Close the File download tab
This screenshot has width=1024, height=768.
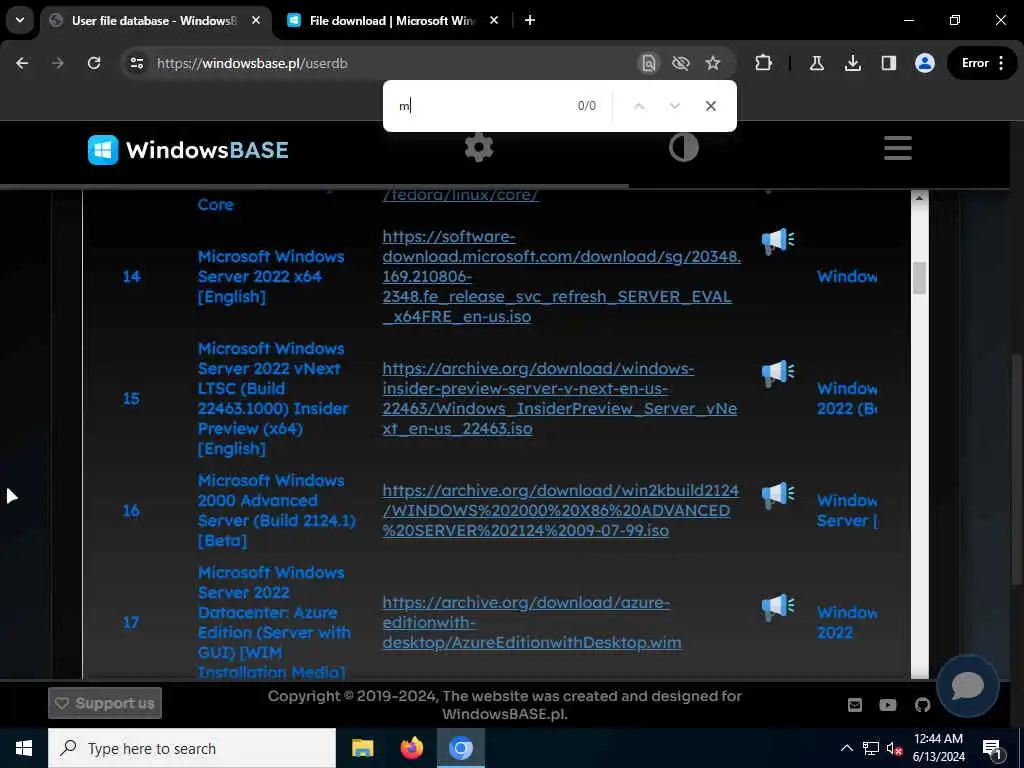(x=494, y=21)
